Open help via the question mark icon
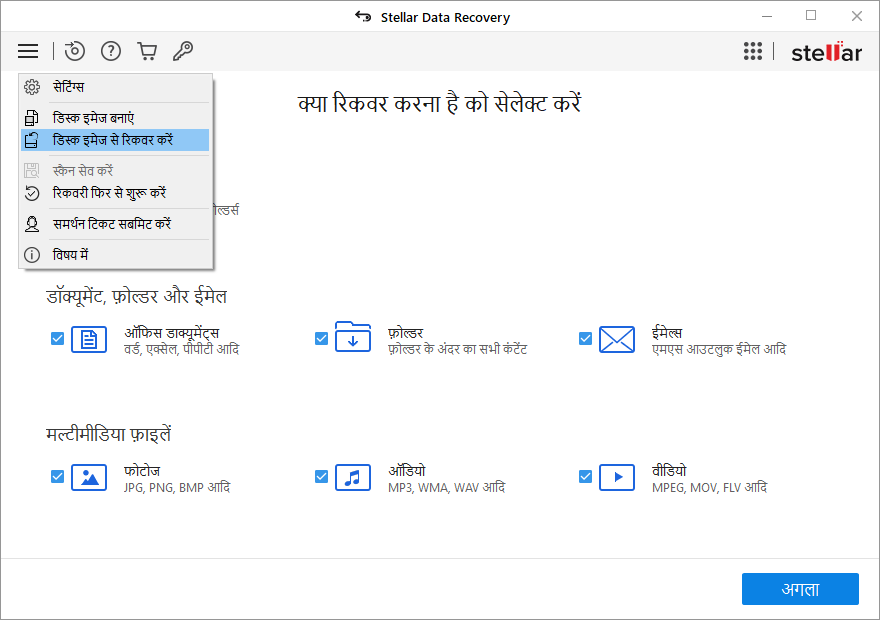This screenshot has width=880, height=620. [x=111, y=51]
